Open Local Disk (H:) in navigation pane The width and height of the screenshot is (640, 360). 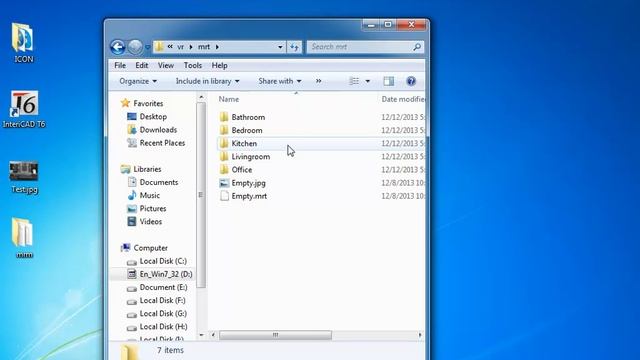pos(163,326)
